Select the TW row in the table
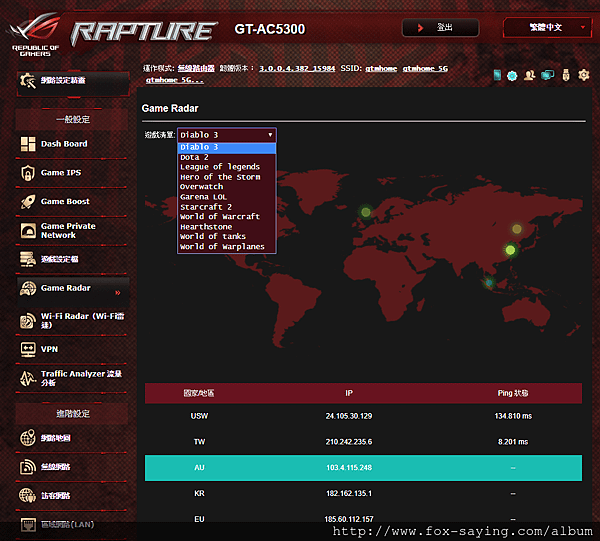The height and width of the screenshot is (541, 600). click(x=363, y=442)
